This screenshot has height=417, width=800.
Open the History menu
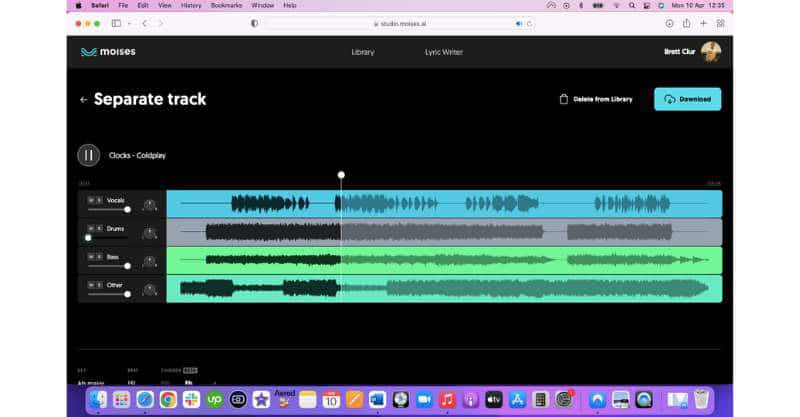(x=191, y=6)
